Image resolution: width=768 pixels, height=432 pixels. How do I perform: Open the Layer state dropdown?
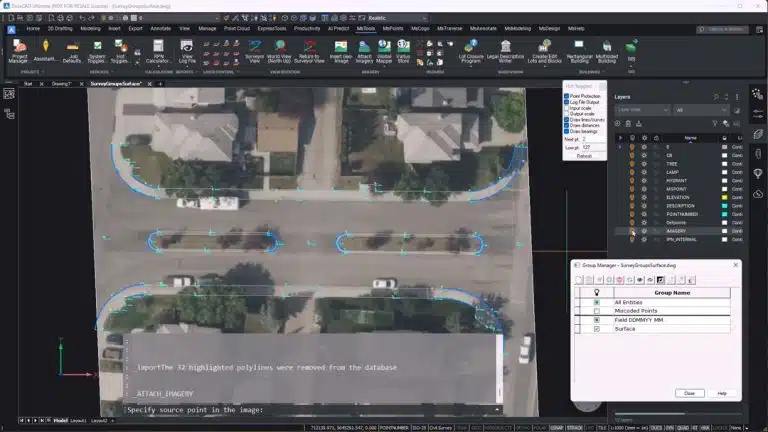coord(642,110)
